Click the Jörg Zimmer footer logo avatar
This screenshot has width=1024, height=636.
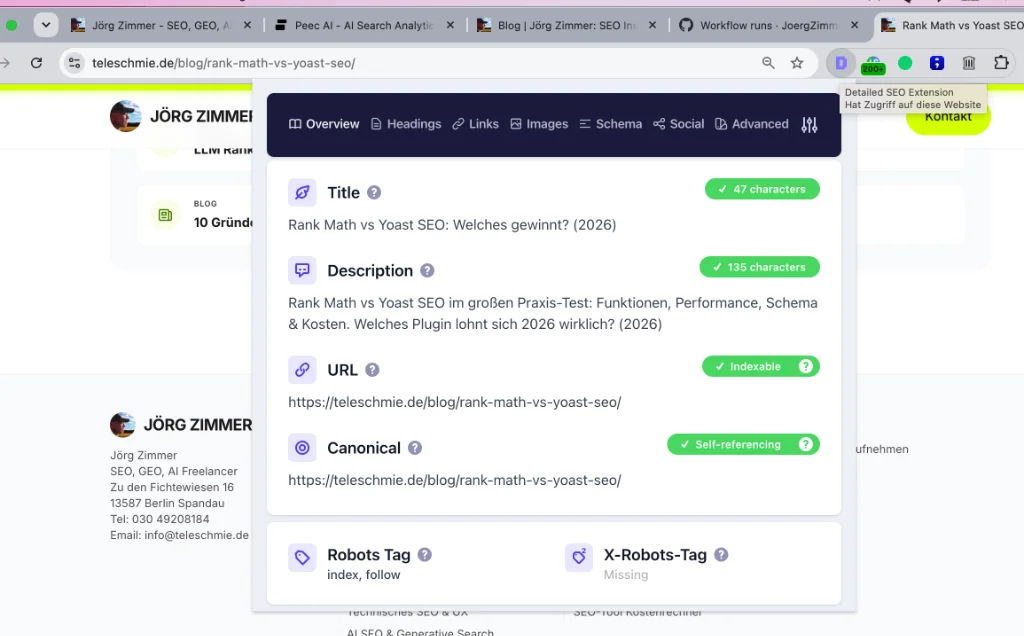point(123,424)
